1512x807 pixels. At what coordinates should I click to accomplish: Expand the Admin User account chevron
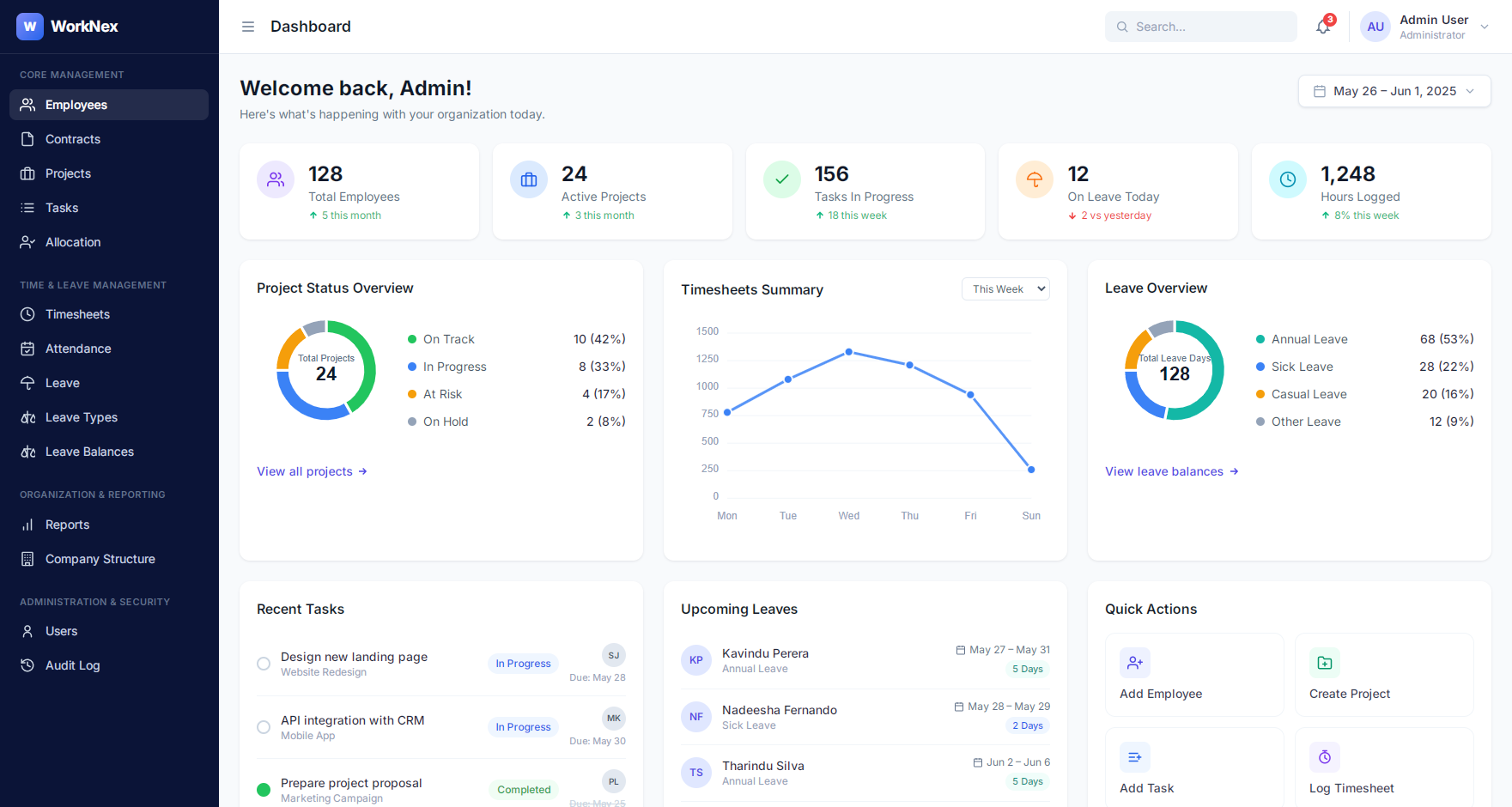pyautogui.click(x=1485, y=27)
